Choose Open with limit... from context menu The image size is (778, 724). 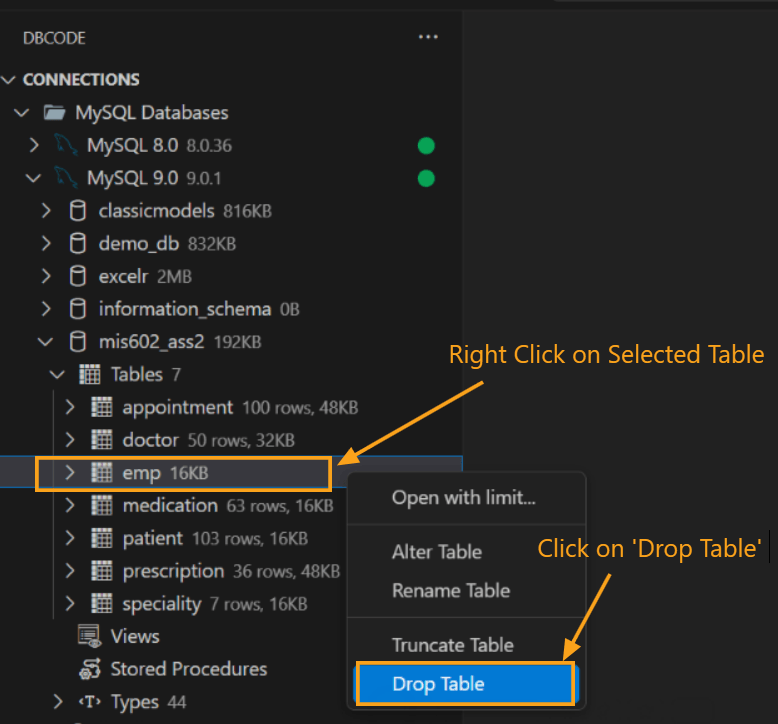point(464,498)
